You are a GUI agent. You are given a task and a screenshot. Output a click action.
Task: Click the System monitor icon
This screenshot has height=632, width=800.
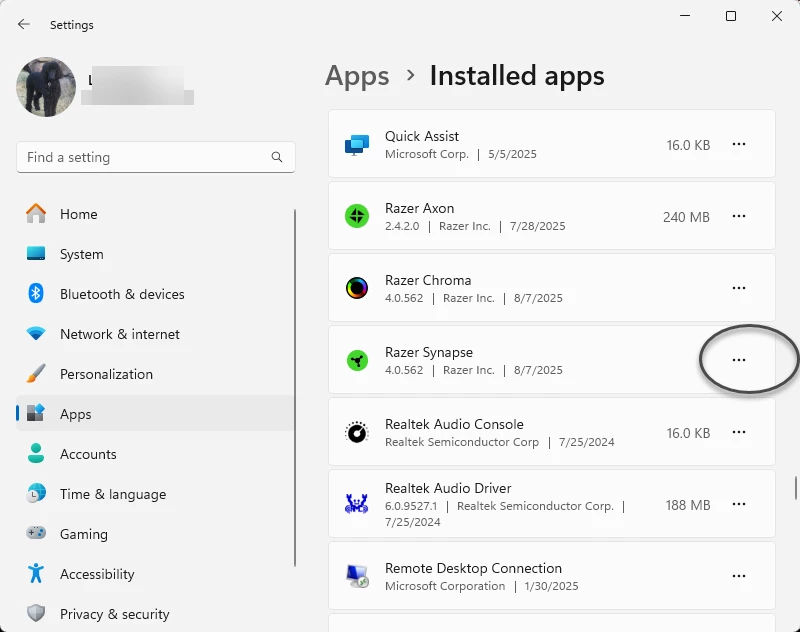[x=36, y=254]
